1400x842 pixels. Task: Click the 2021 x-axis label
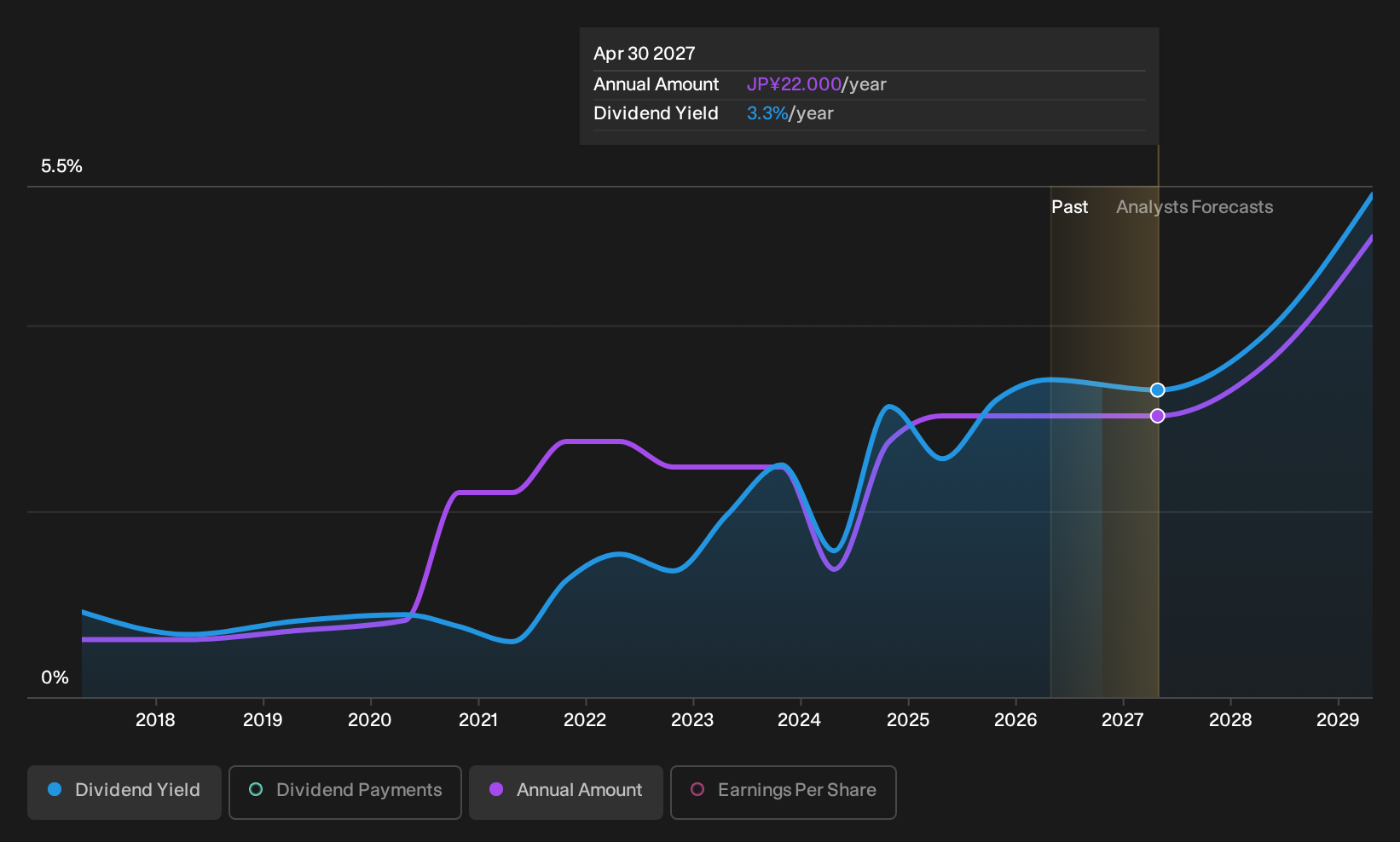pyautogui.click(x=478, y=720)
